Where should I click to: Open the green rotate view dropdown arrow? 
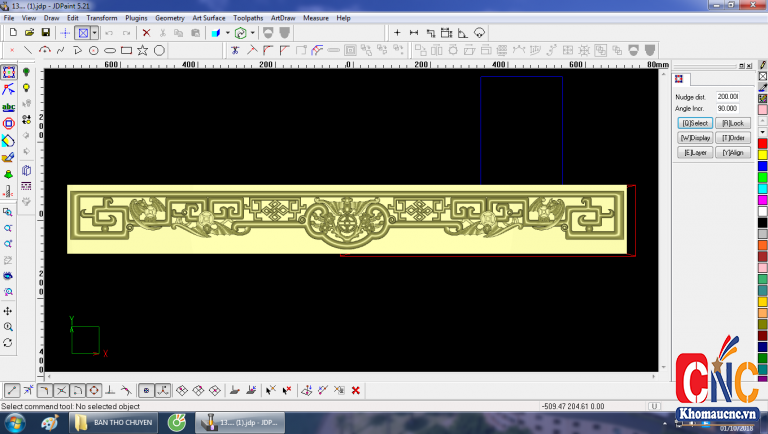point(253,33)
